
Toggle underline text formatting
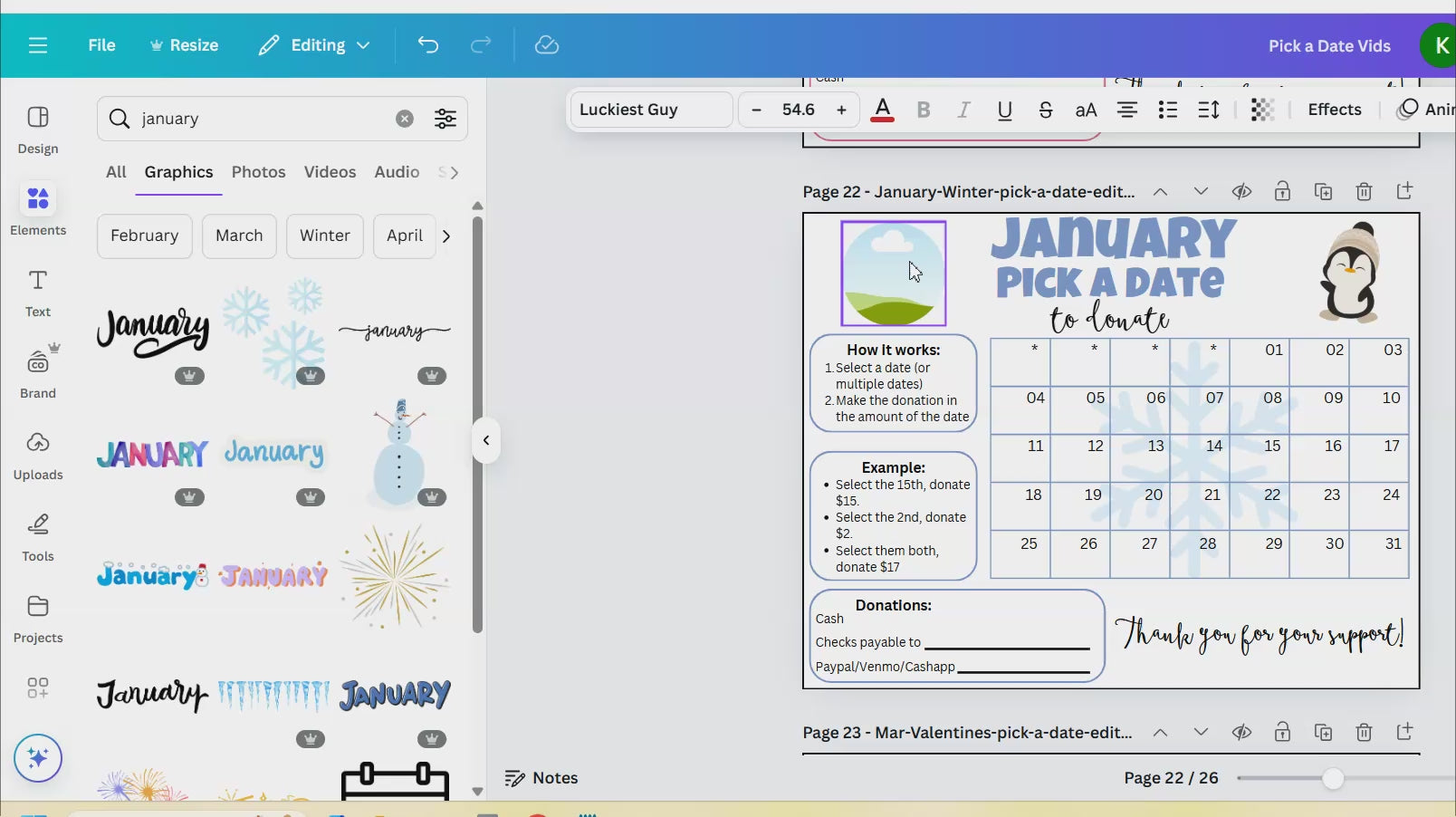[1004, 110]
